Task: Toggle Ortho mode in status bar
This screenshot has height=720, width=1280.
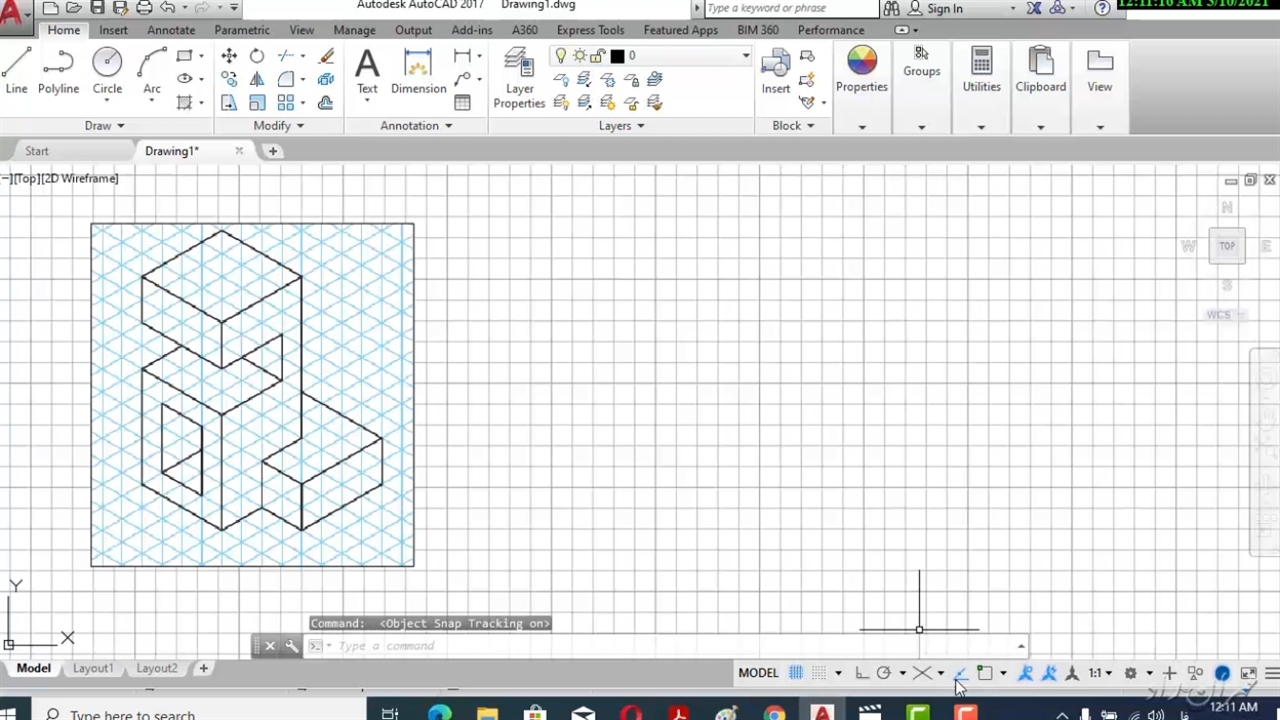Action: tap(861, 673)
